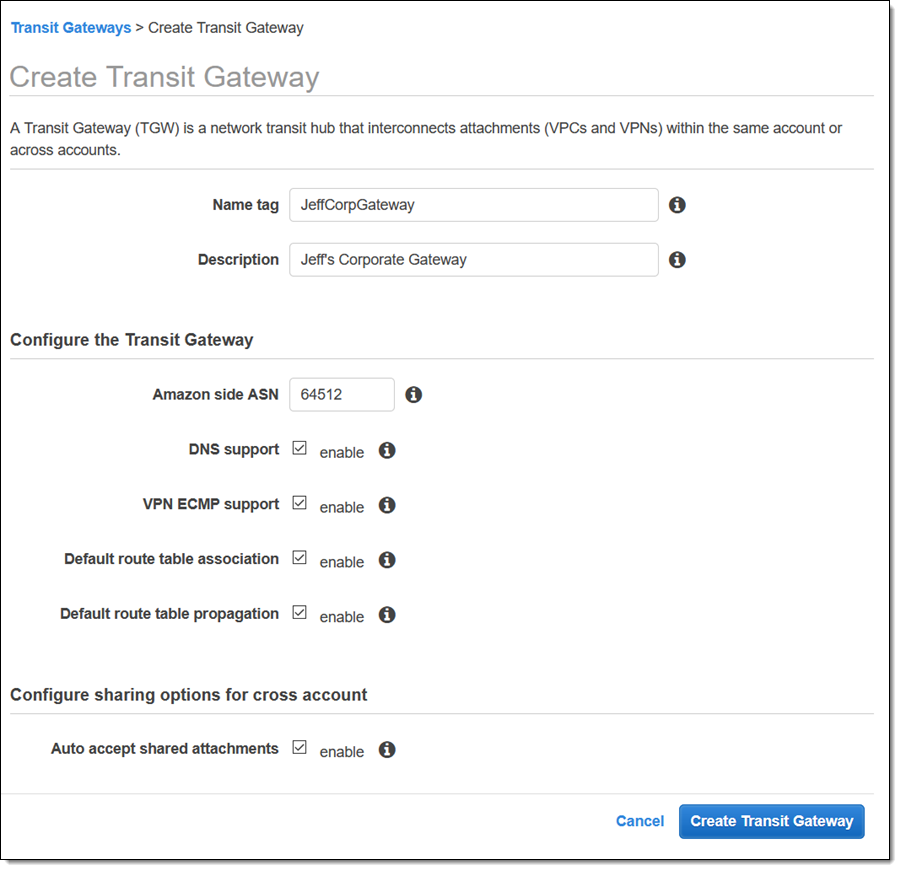Click the 'Configure the Transit Gateway' section heading
Viewport: 900px width, 870px height.
pos(132,340)
